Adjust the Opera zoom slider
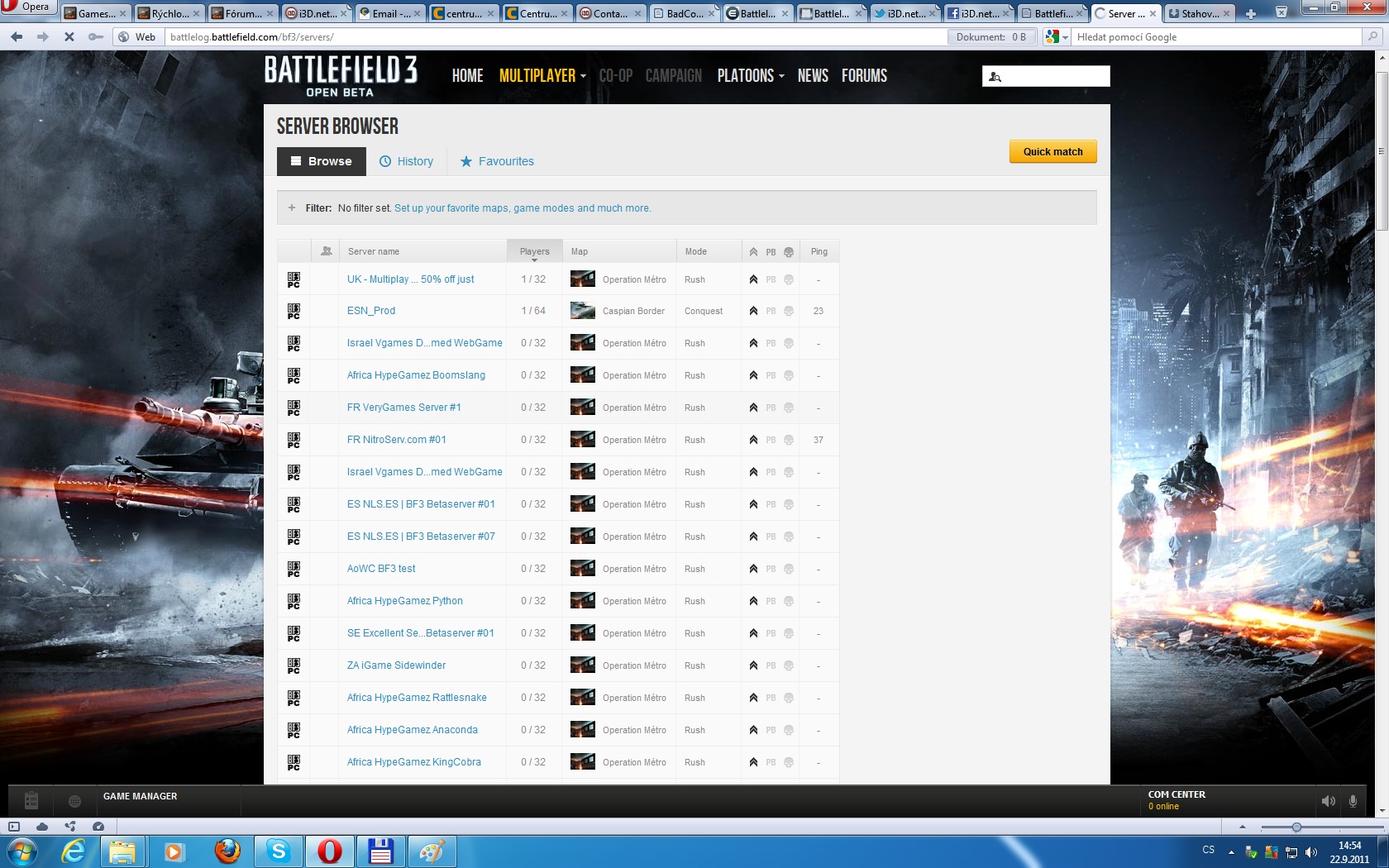Image resolution: width=1389 pixels, height=868 pixels. 1296,827
